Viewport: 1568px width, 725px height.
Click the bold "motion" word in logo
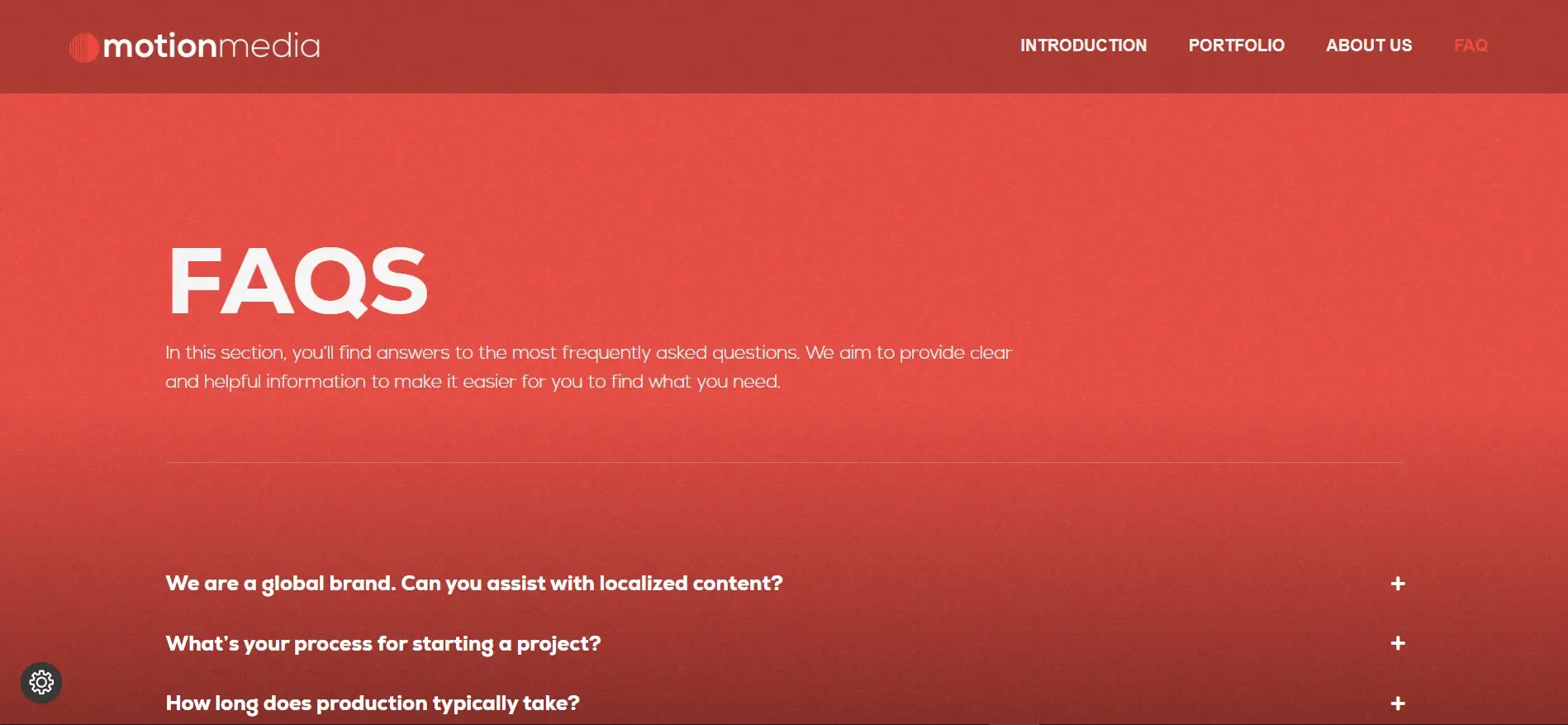pyautogui.click(x=160, y=46)
